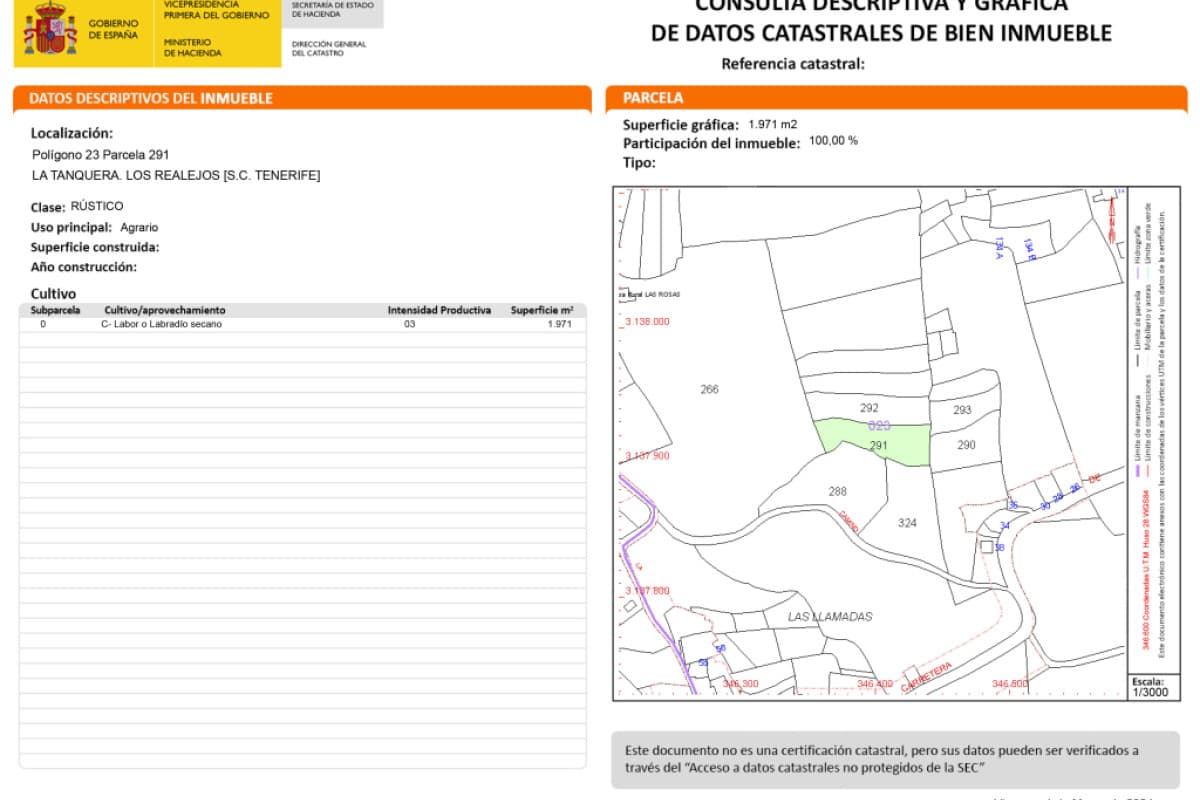
Task: Click the 'Clase:' label
Action: pos(48,207)
